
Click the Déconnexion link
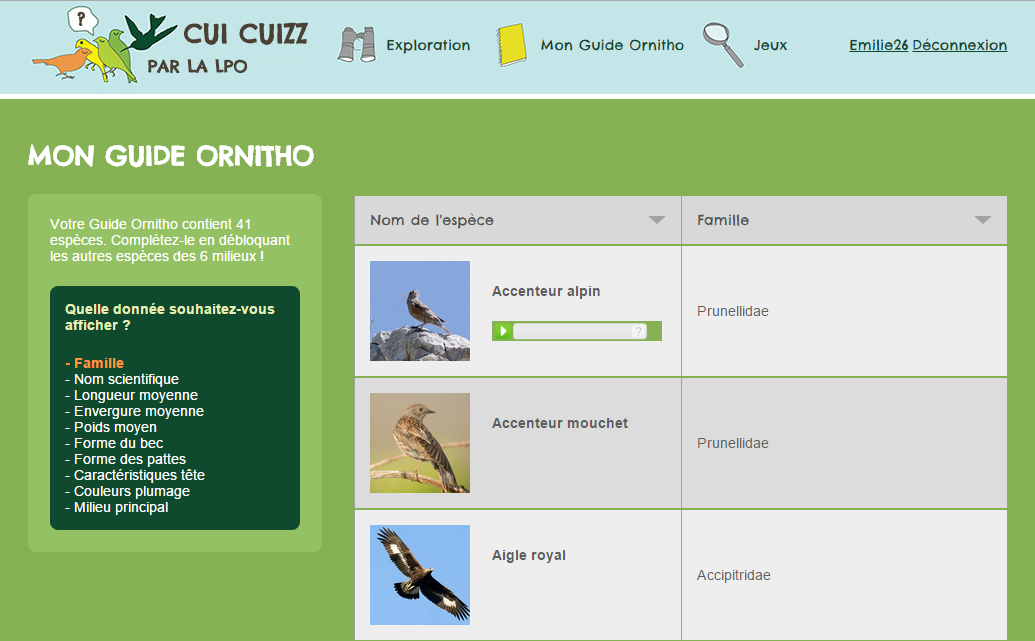(959, 45)
